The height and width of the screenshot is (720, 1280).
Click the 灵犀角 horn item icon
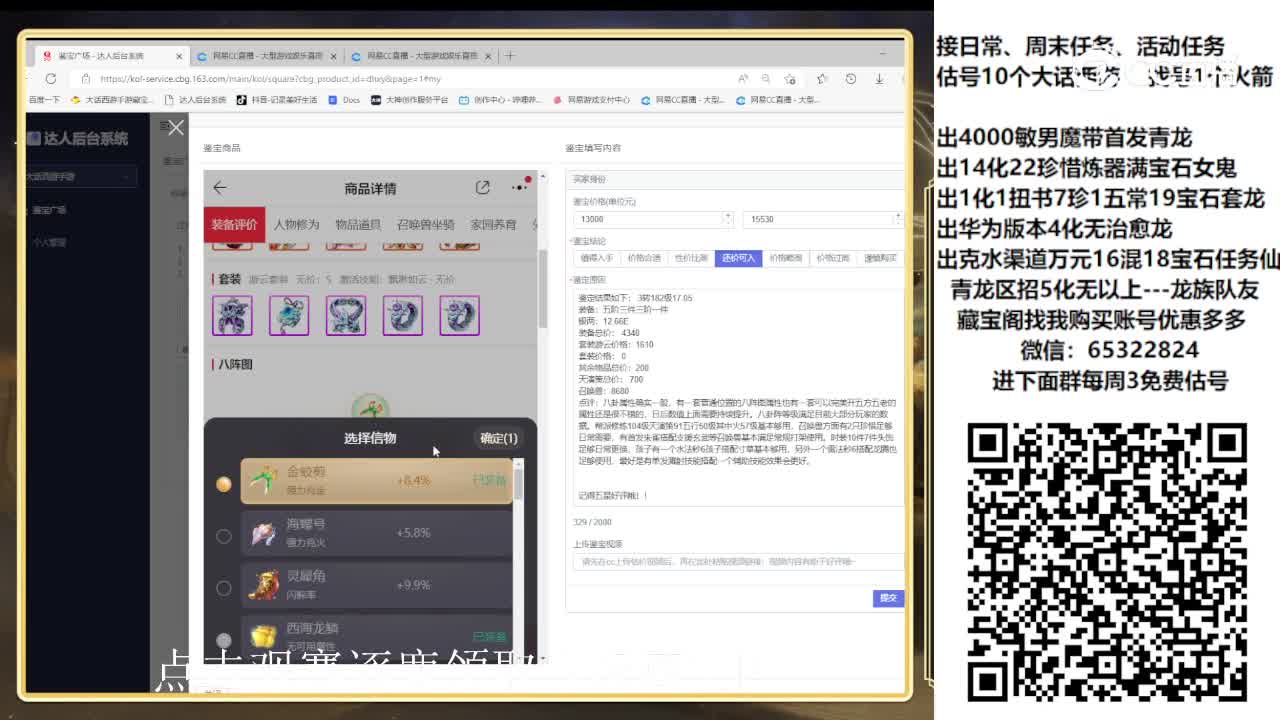point(264,585)
